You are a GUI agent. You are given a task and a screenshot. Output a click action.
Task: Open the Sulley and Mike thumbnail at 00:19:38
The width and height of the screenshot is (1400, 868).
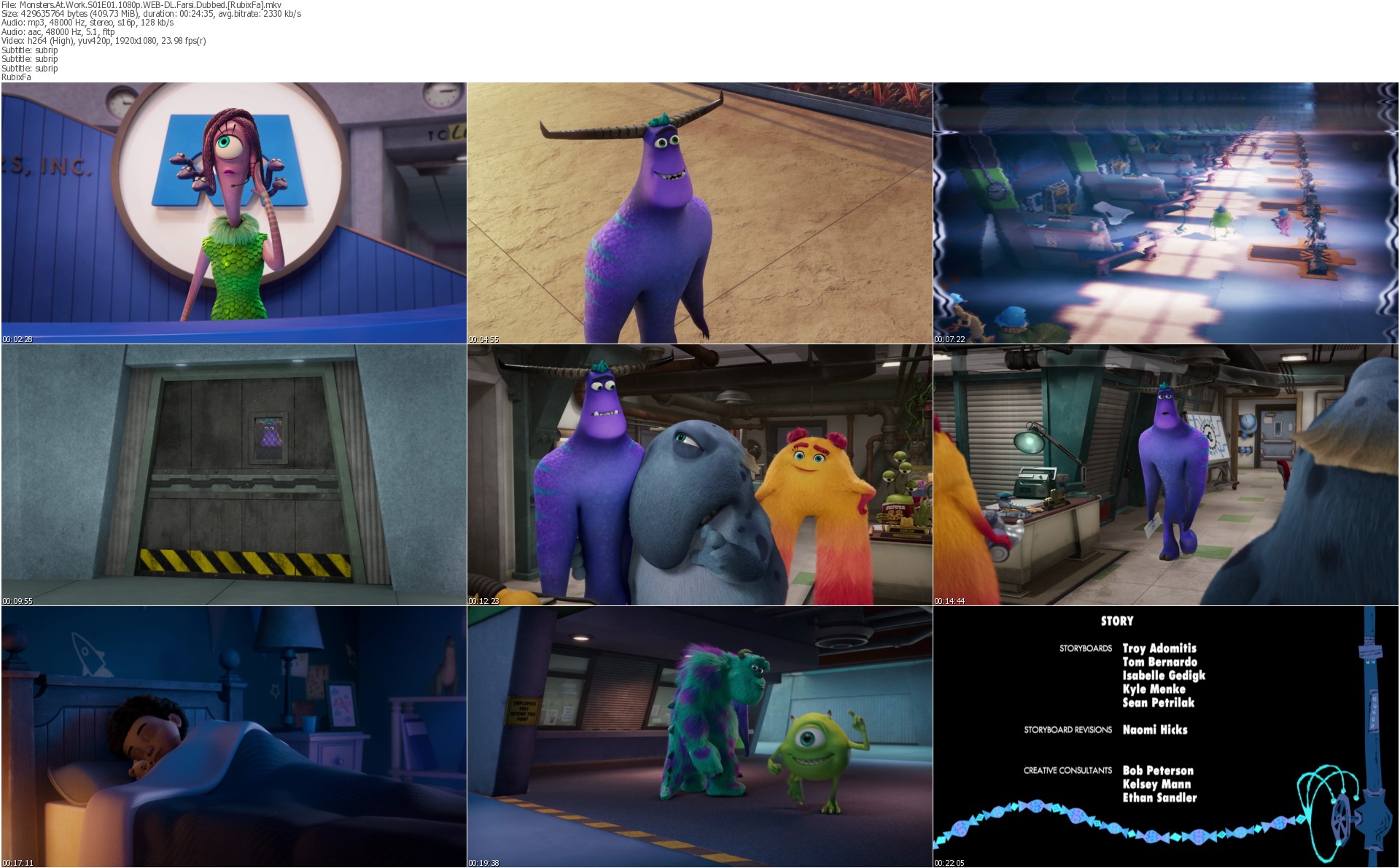pos(699,737)
